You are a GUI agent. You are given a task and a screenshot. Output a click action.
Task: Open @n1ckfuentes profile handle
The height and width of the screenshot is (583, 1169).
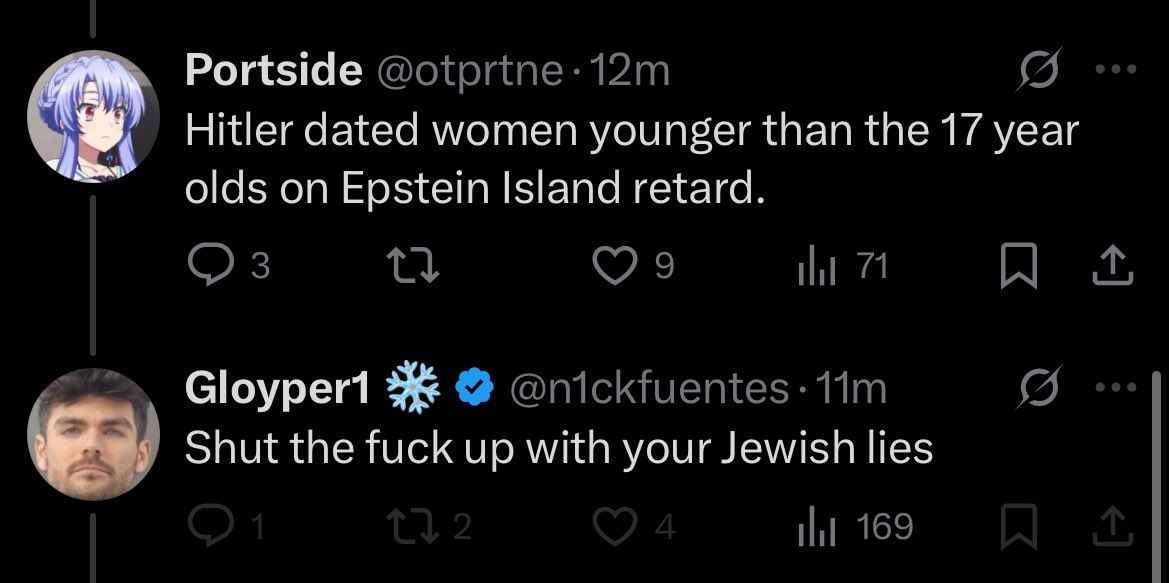[648, 388]
